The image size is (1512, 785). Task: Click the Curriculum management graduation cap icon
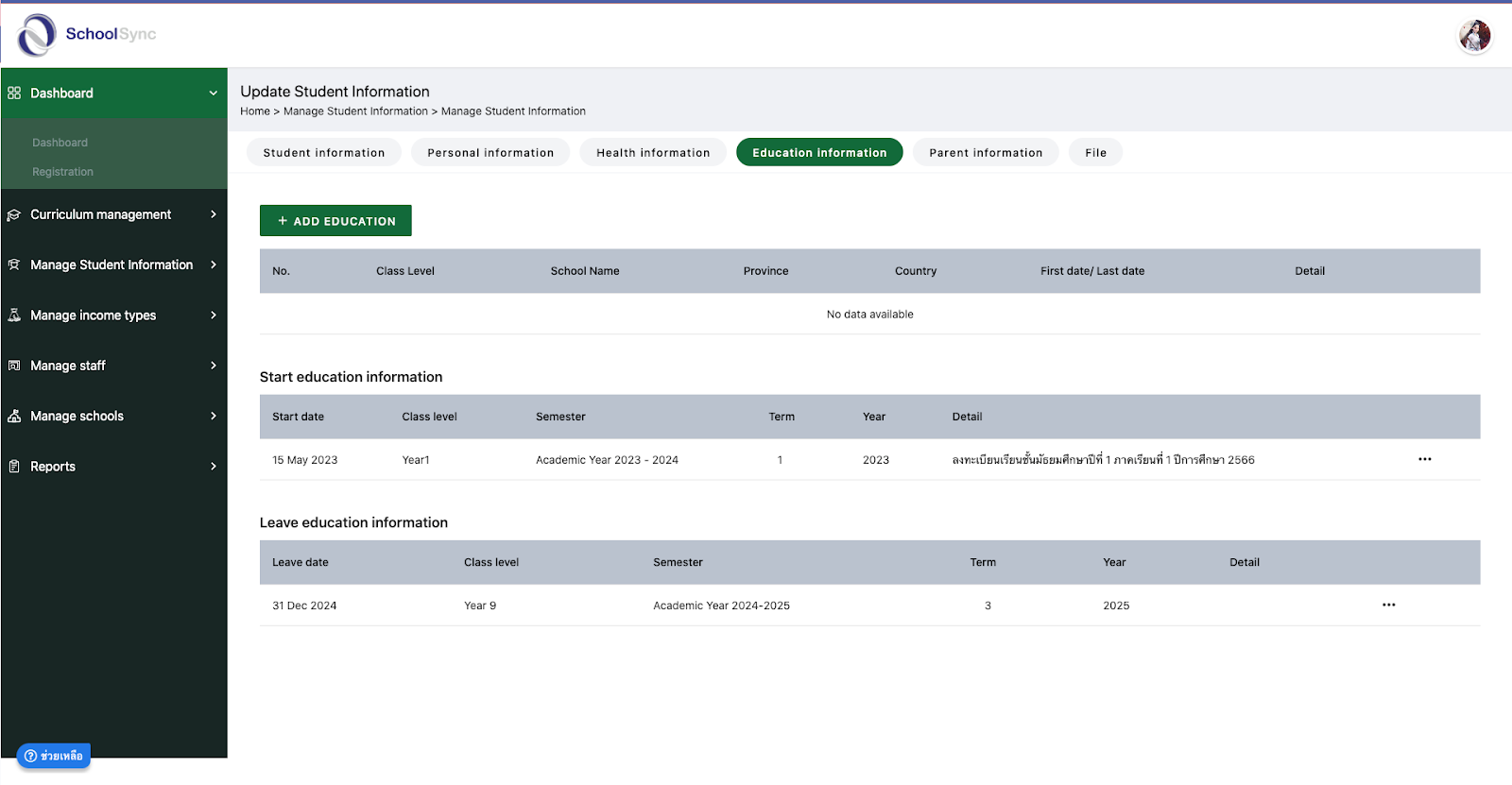tap(14, 214)
